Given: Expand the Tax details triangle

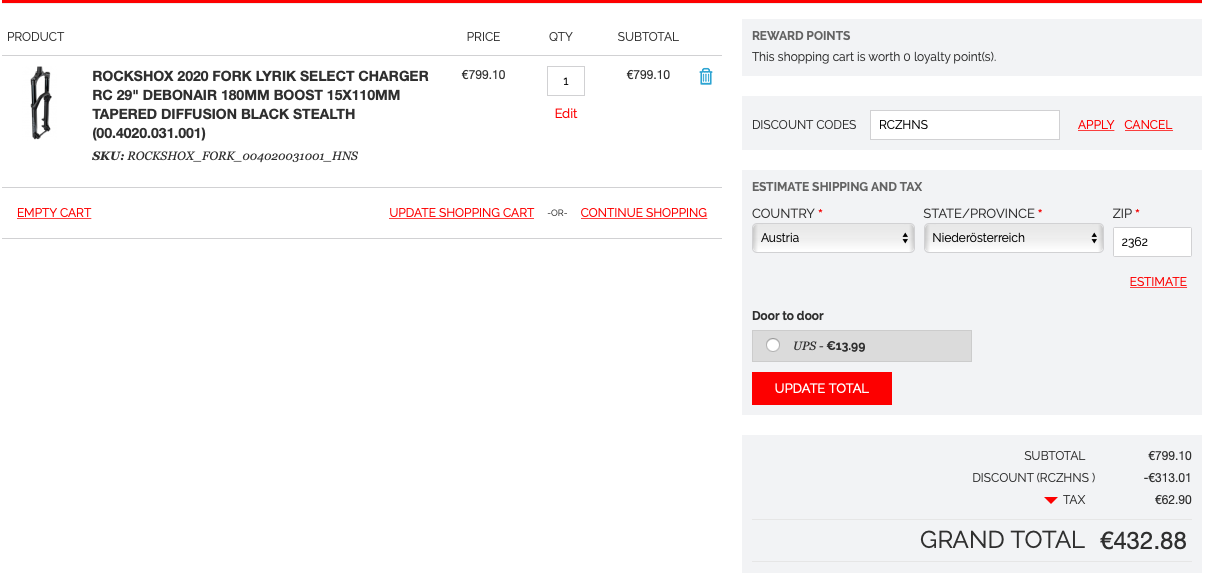Looking at the screenshot, I should [1050, 500].
